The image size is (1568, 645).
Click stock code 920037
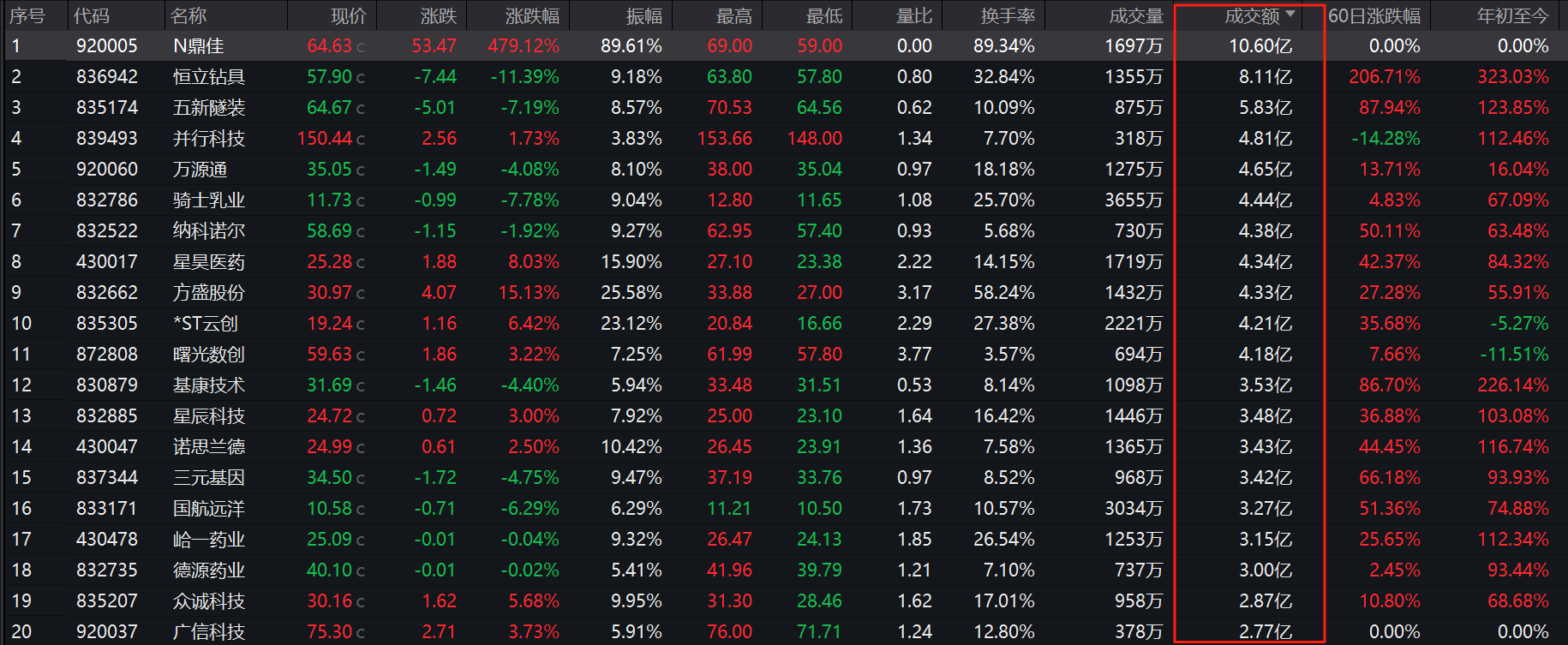coord(107,632)
